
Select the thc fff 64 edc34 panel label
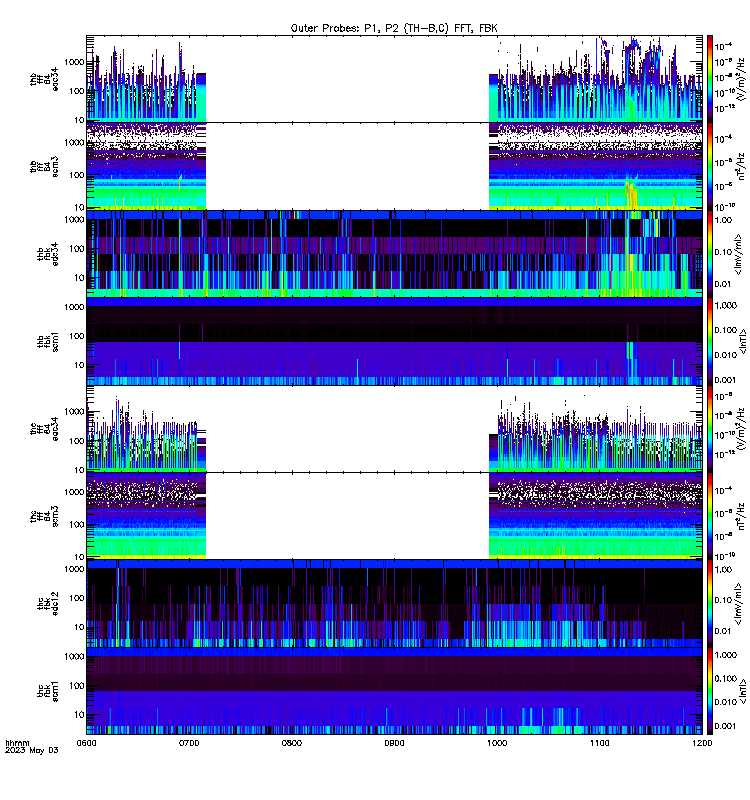pyautogui.click(x=44, y=429)
